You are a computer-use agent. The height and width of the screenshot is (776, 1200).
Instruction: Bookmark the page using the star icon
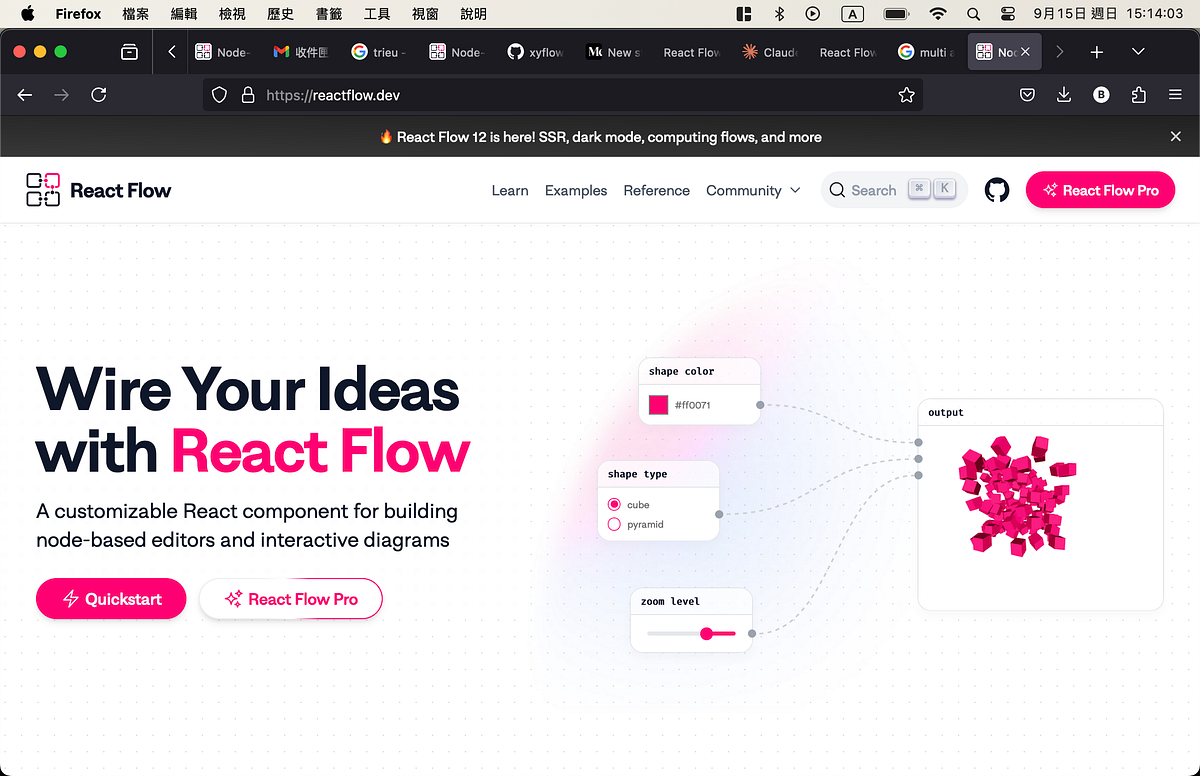point(906,94)
